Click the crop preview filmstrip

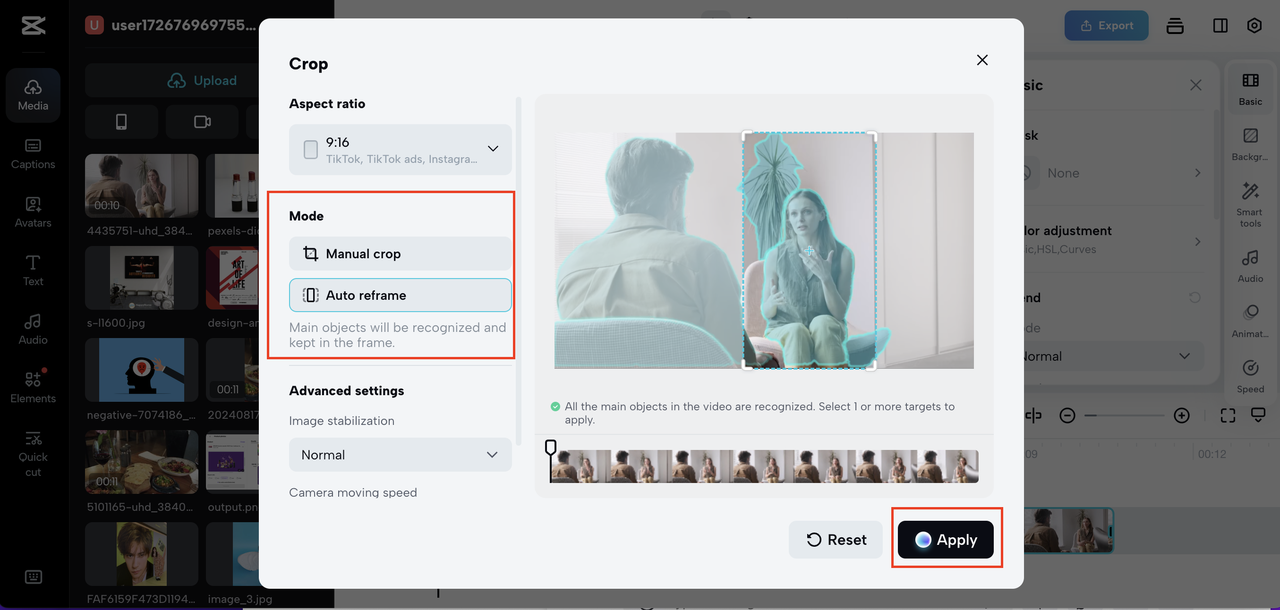tap(764, 466)
